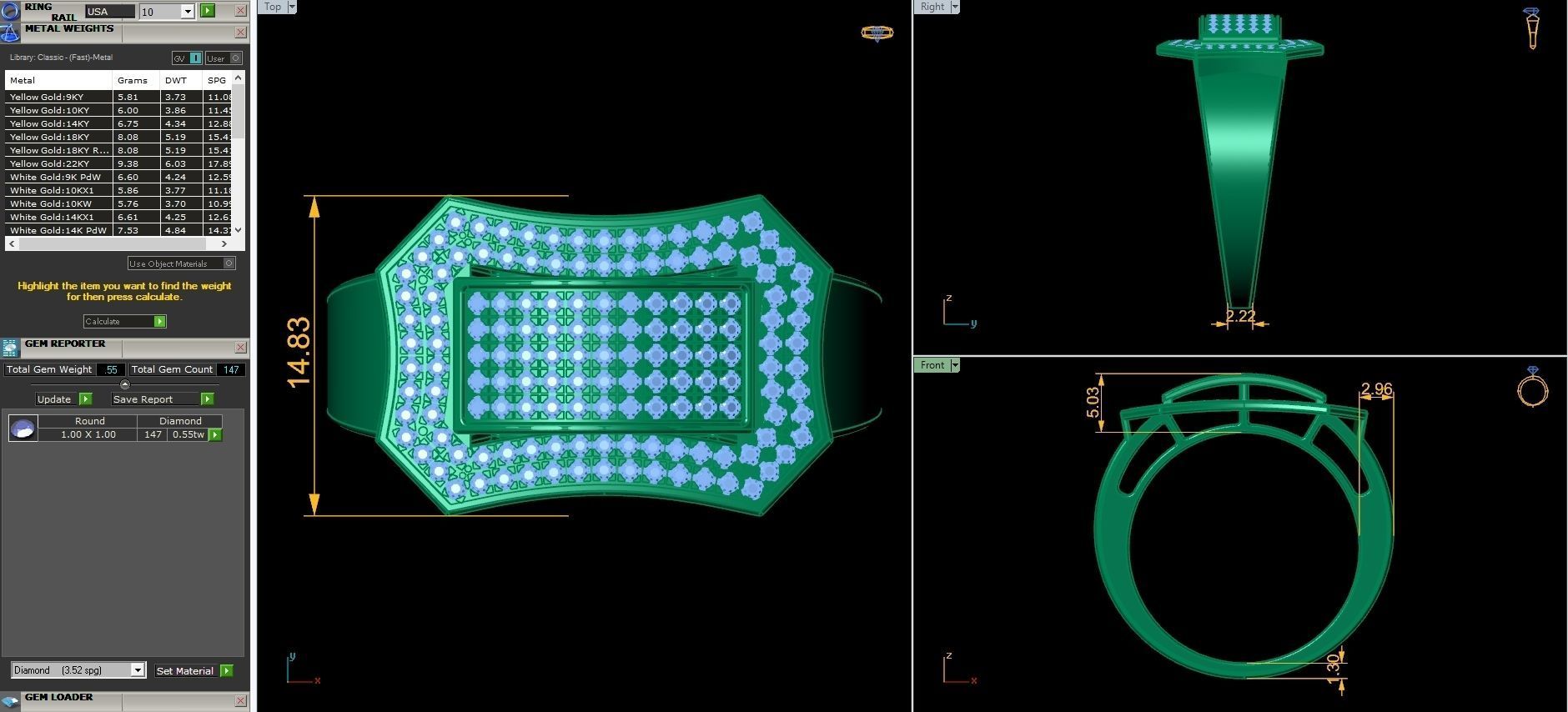The image size is (1568, 712).
Task: Select the White Gold:9K PdW row
Action: [118, 177]
